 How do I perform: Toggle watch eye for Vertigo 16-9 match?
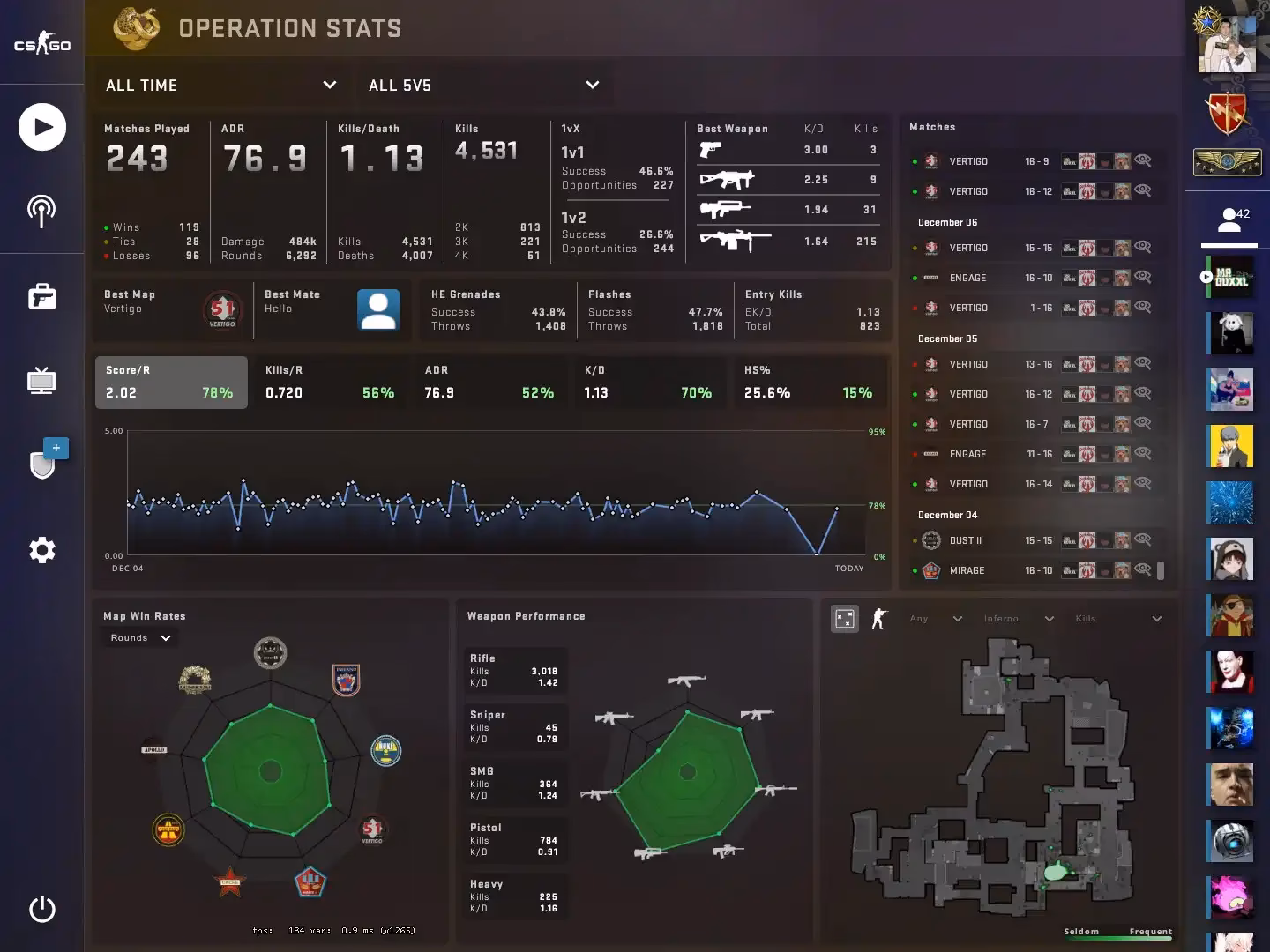pos(1143,160)
